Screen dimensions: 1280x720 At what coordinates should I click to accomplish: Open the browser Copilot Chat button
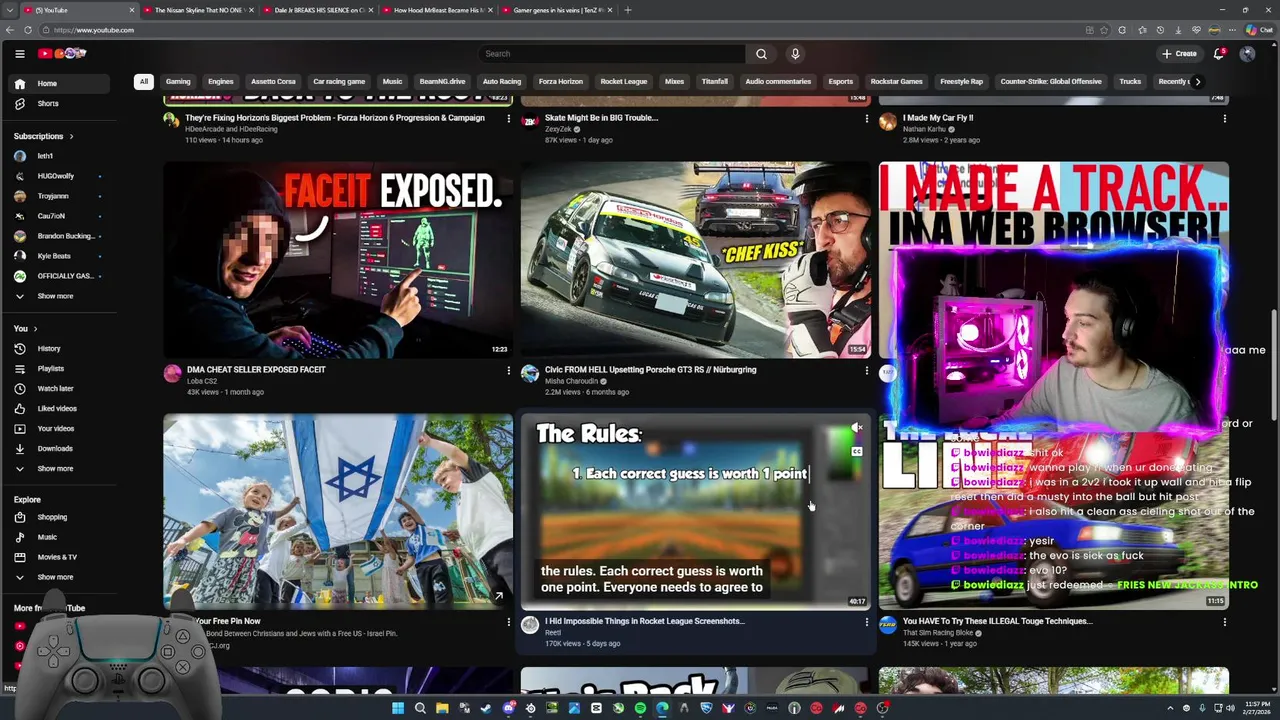coord(1257,30)
